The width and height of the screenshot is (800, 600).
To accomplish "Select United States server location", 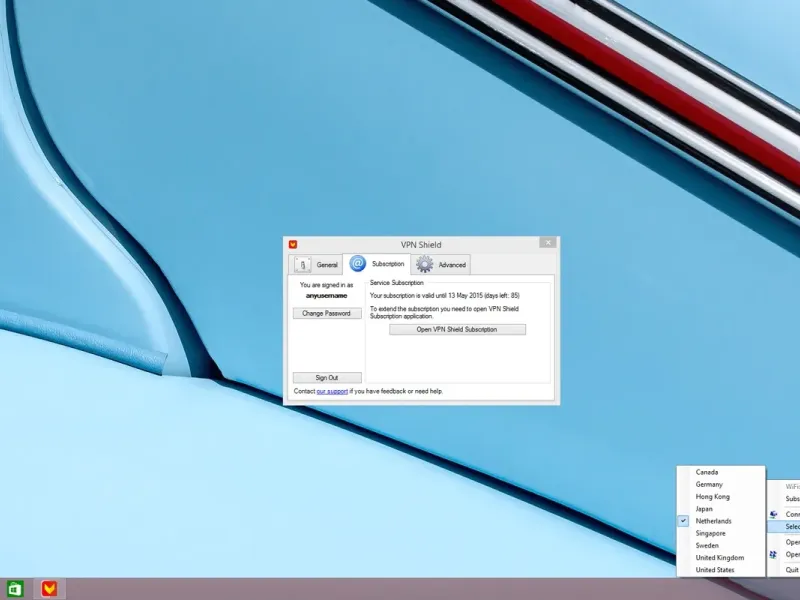I will click(721, 570).
